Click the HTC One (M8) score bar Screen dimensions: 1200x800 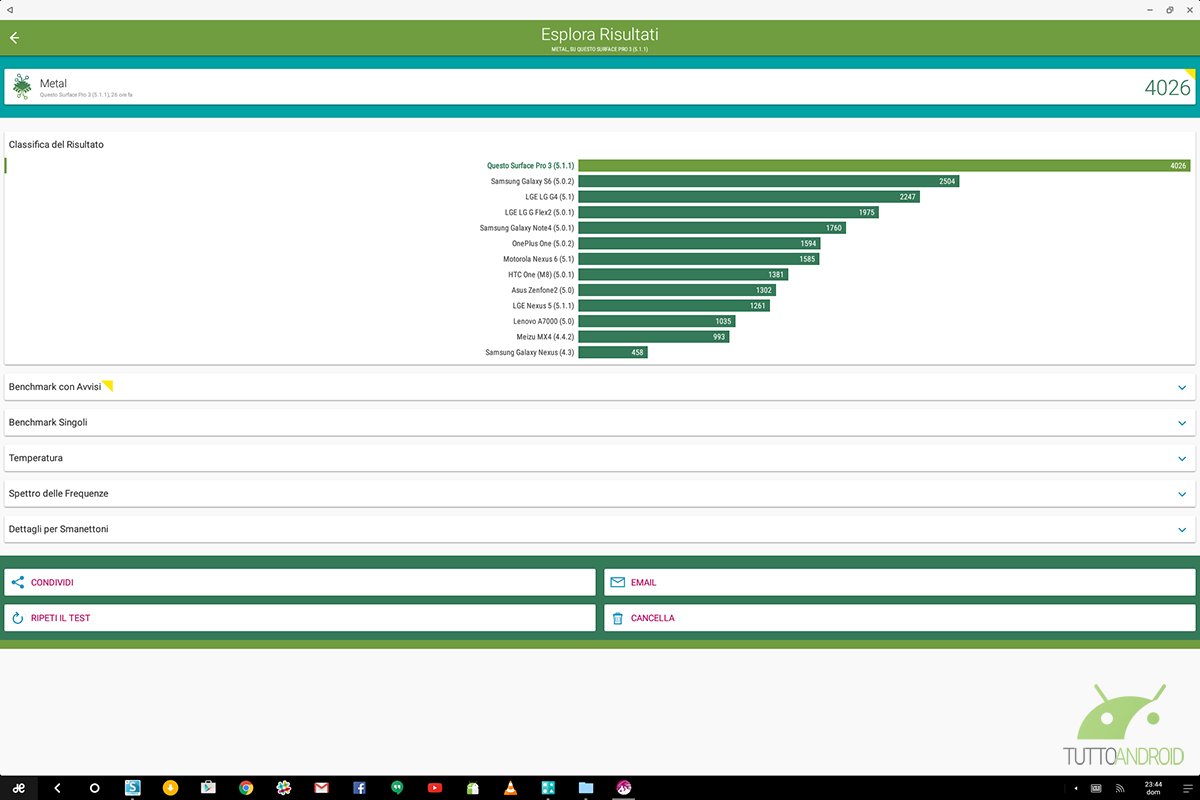pos(683,274)
